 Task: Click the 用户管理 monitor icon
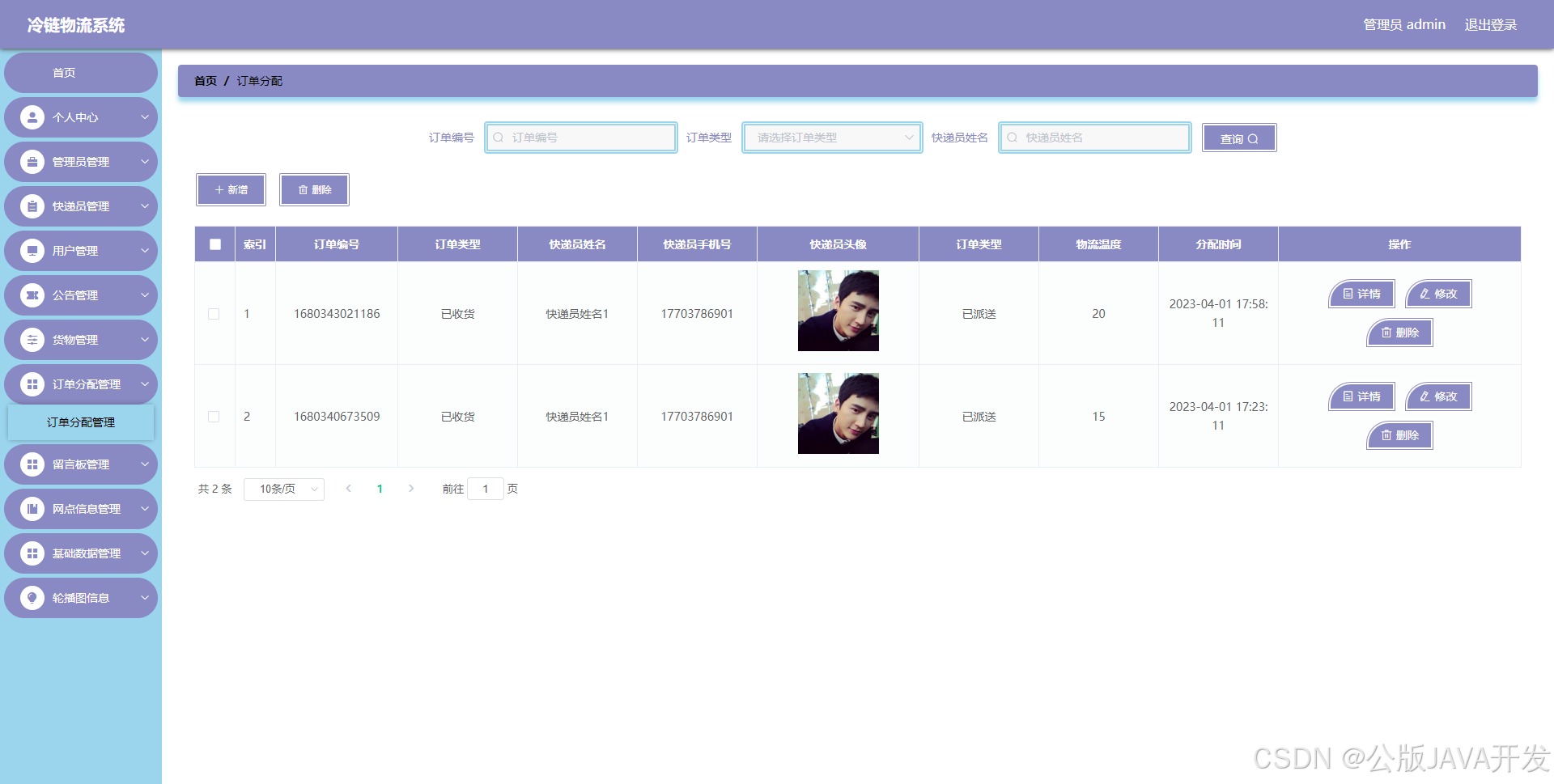tap(32, 251)
